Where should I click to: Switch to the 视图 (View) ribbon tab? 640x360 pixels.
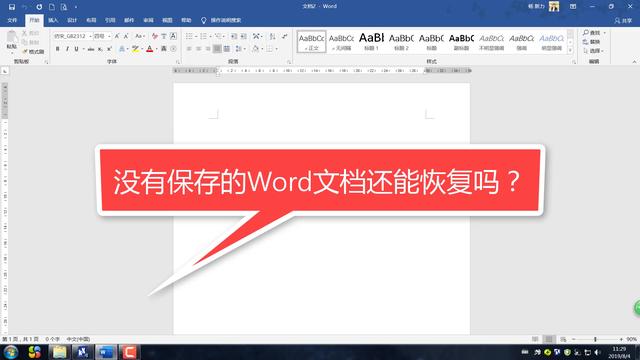[167, 20]
